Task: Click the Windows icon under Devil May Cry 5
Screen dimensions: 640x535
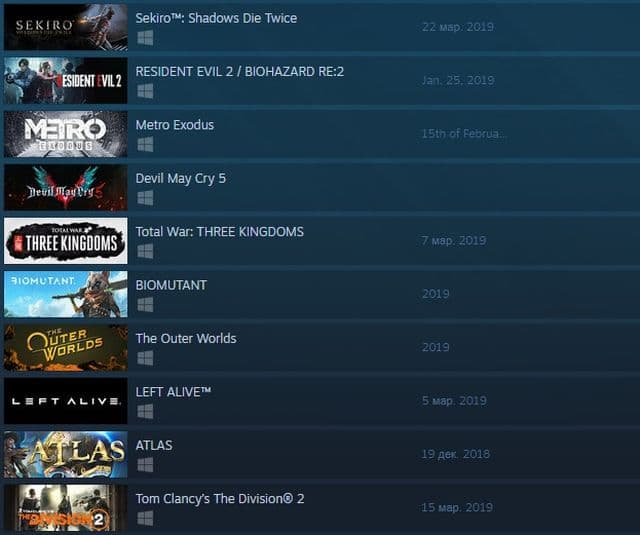Action: [x=145, y=198]
